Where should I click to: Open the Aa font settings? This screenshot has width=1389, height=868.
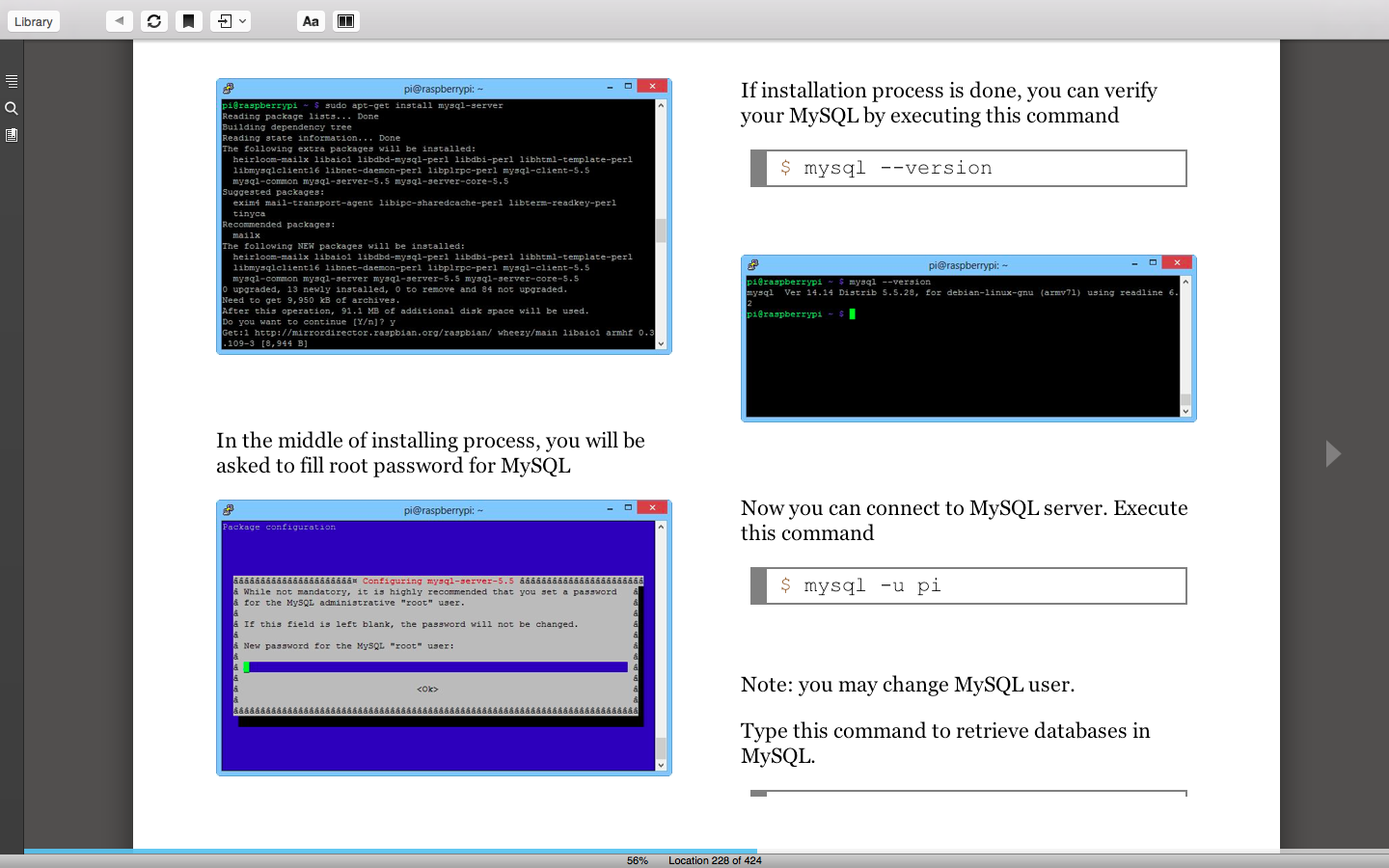tap(311, 20)
